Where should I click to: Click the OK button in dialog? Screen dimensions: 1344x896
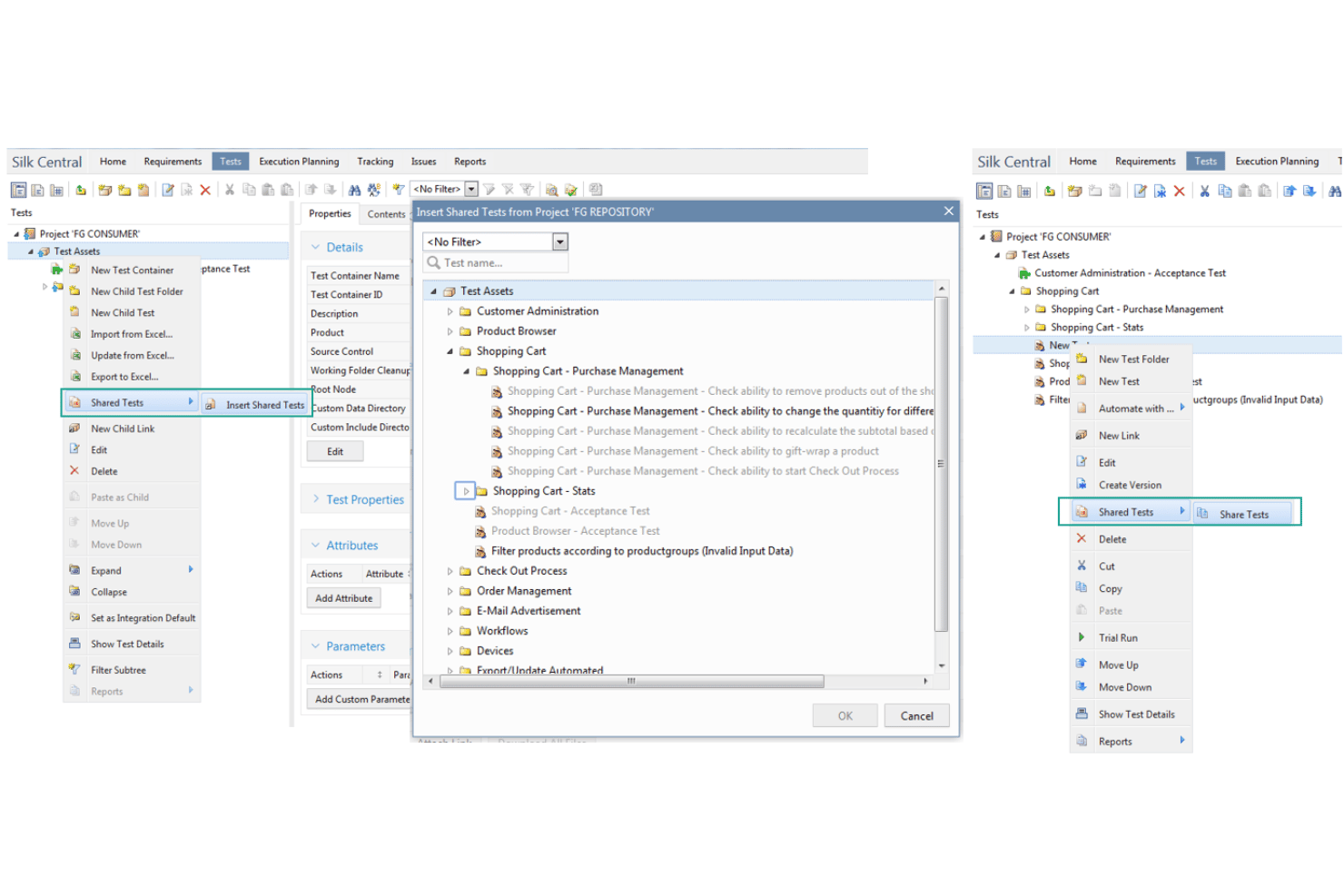coord(845,715)
